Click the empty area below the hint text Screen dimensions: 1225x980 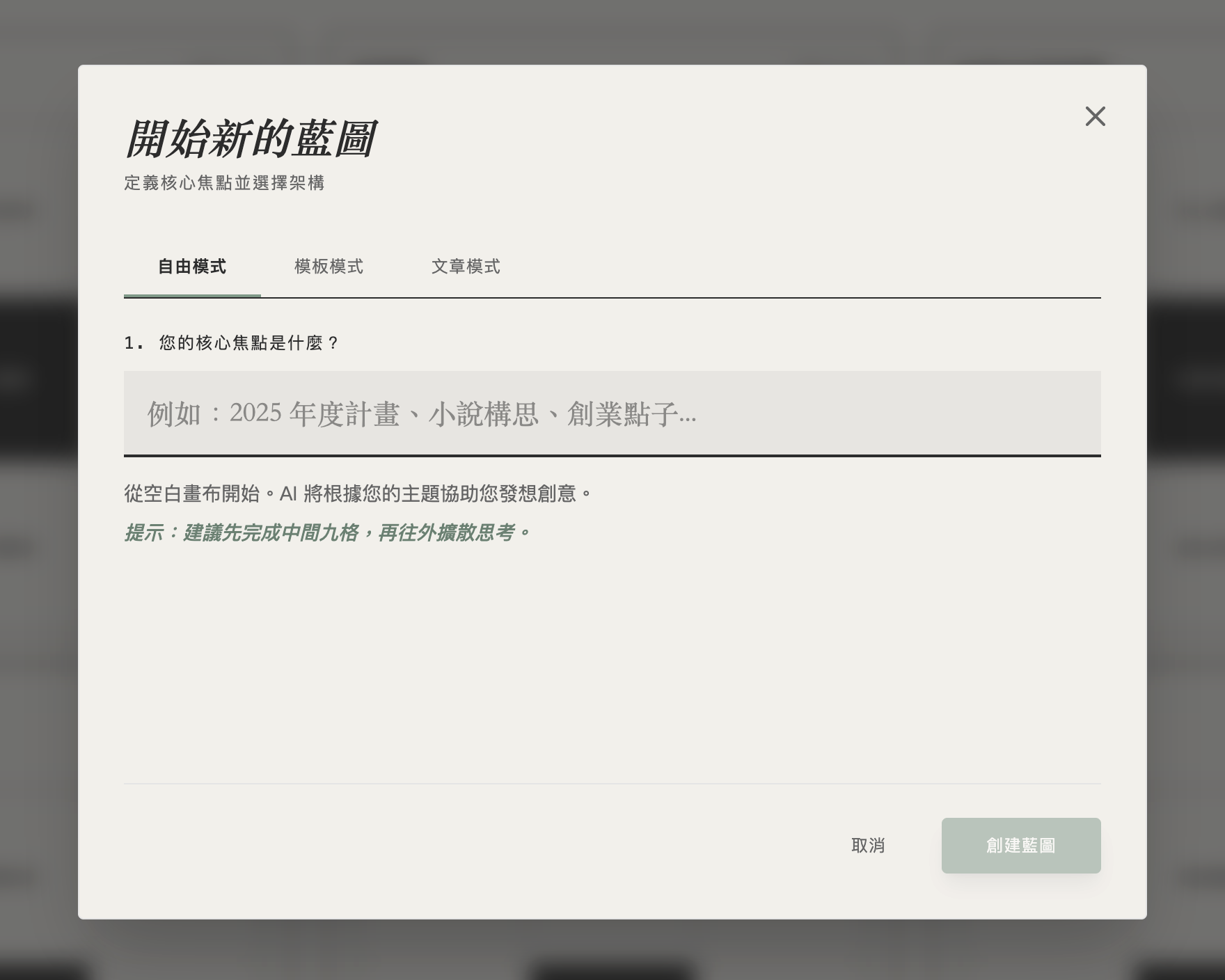(612, 661)
